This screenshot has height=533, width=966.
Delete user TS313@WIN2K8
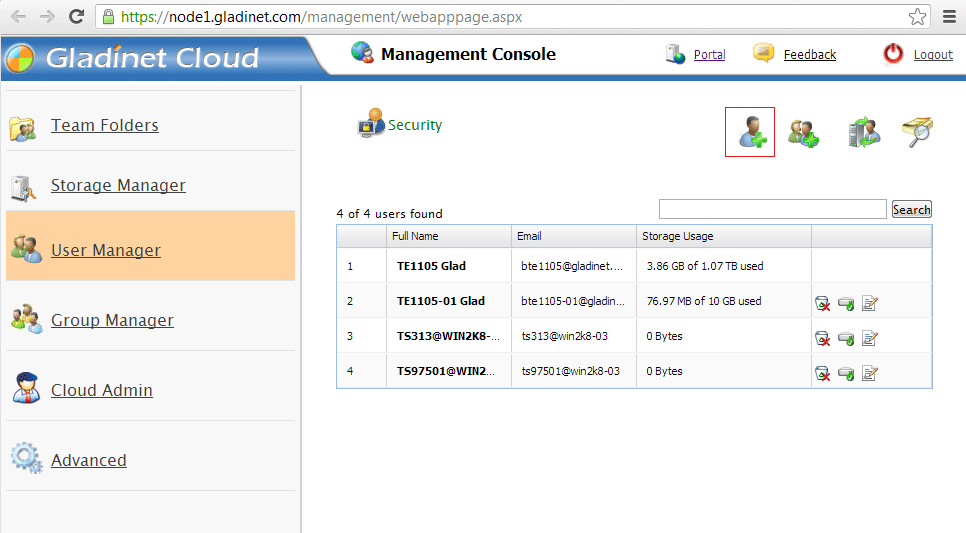pos(822,338)
